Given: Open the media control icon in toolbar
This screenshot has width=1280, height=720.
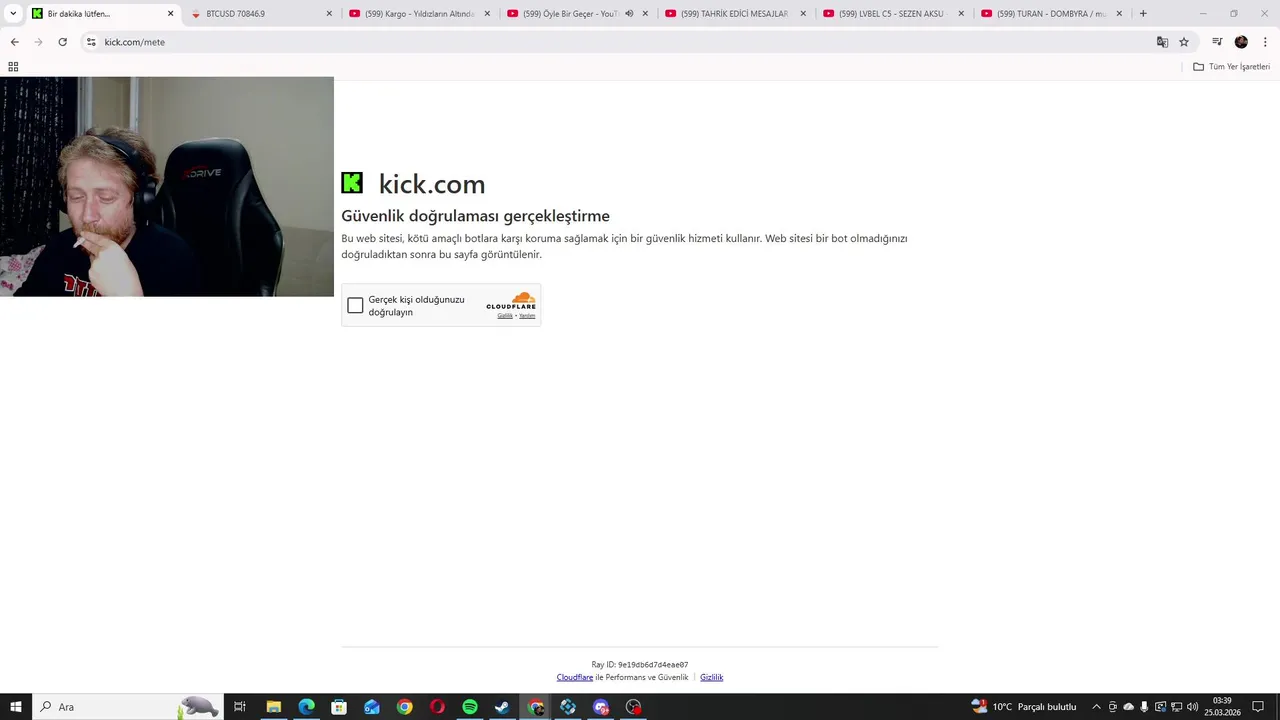Looking at the screenshot, I should [x=1217, y=42].
